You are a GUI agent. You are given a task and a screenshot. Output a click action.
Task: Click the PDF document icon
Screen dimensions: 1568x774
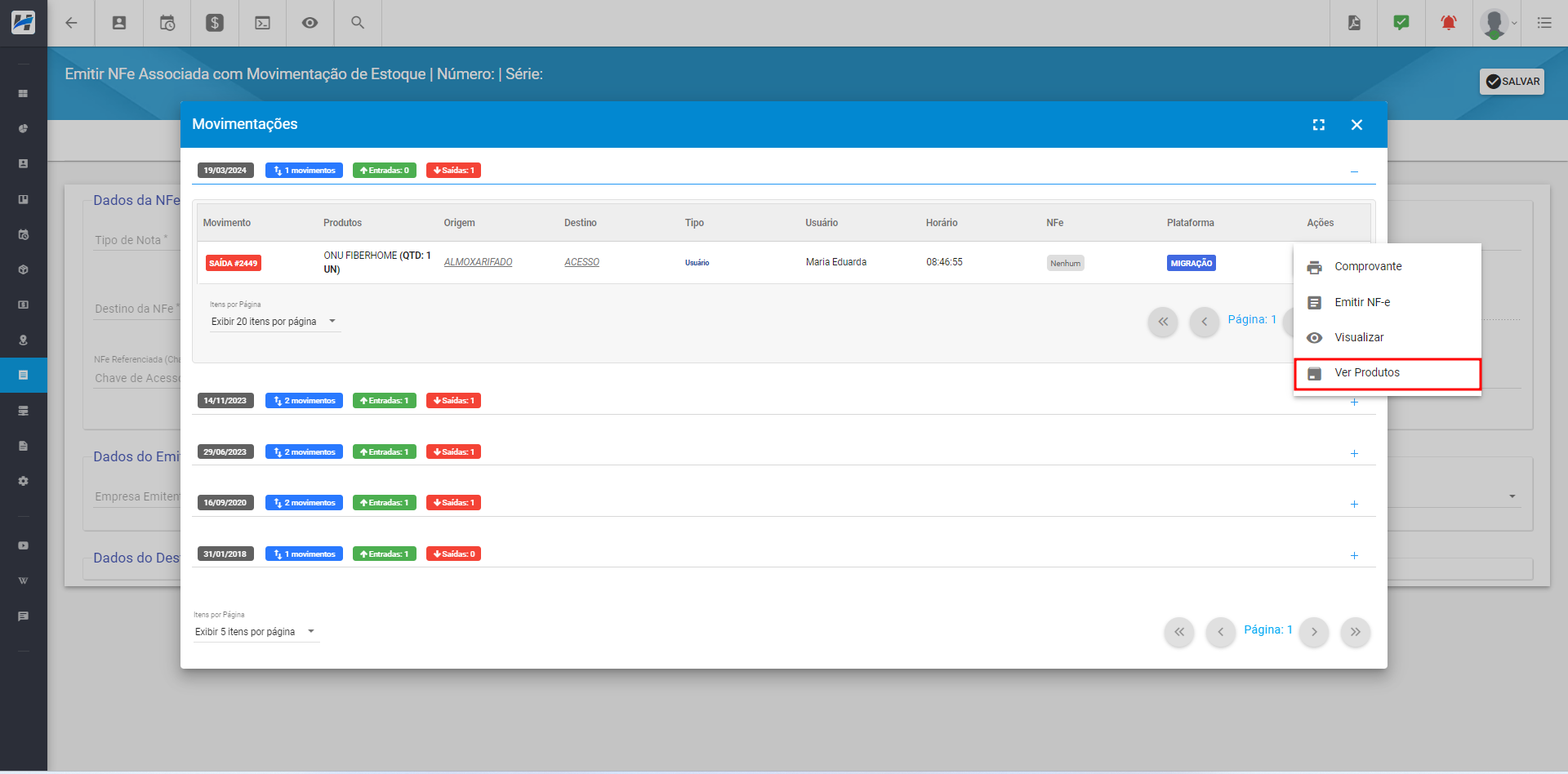pyautogui.click(x=1354, y=23)
